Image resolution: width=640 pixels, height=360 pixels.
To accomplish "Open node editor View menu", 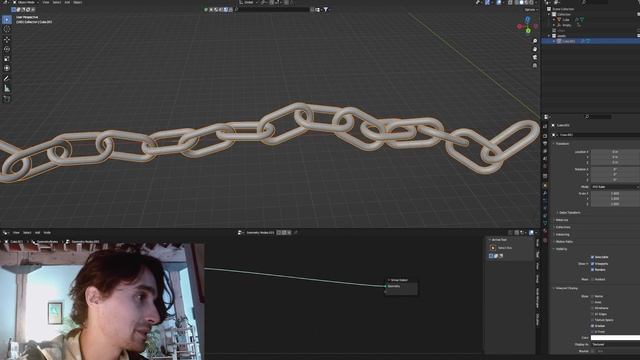I will [16, 233].
